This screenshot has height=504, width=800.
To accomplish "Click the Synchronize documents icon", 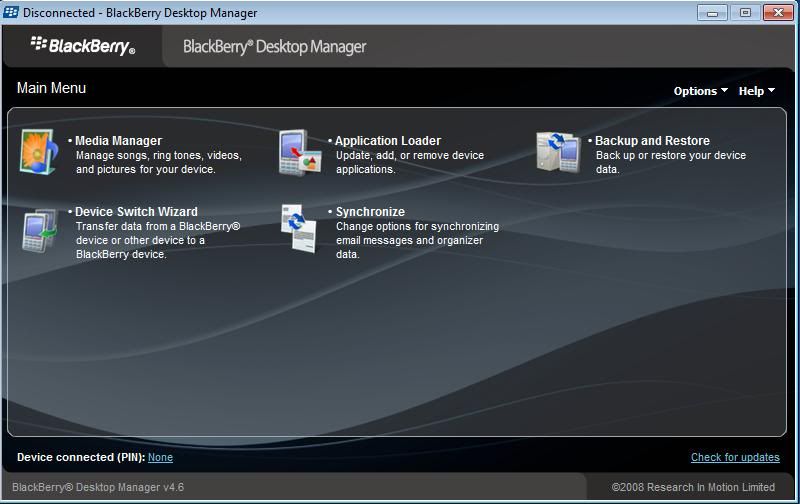I will pos(299,228).
